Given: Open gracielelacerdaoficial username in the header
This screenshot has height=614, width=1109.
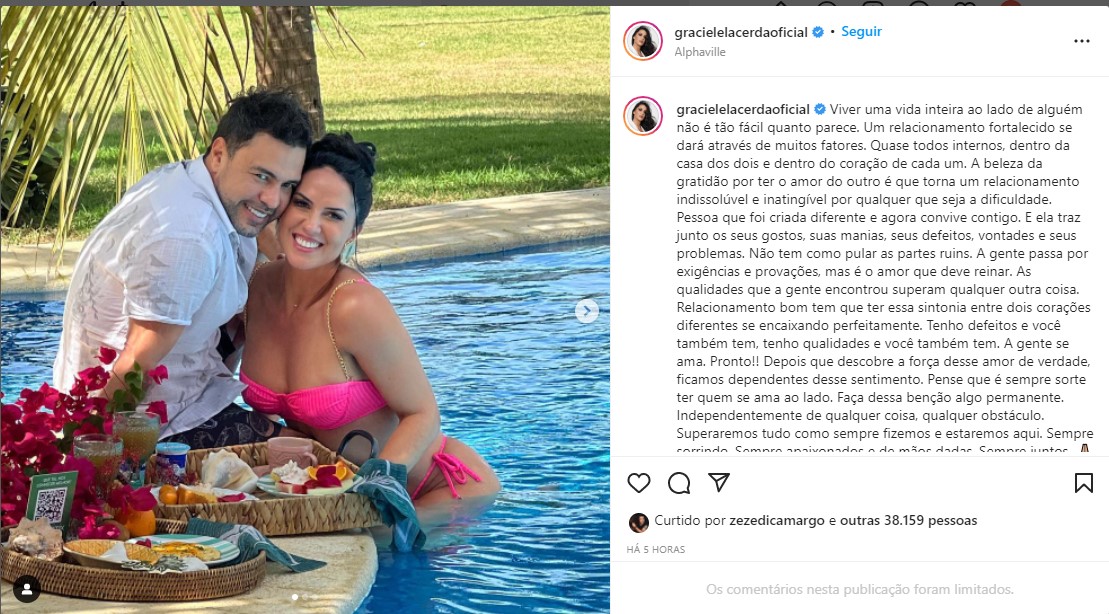Looking at the screenshot, I should coord(741,33).
